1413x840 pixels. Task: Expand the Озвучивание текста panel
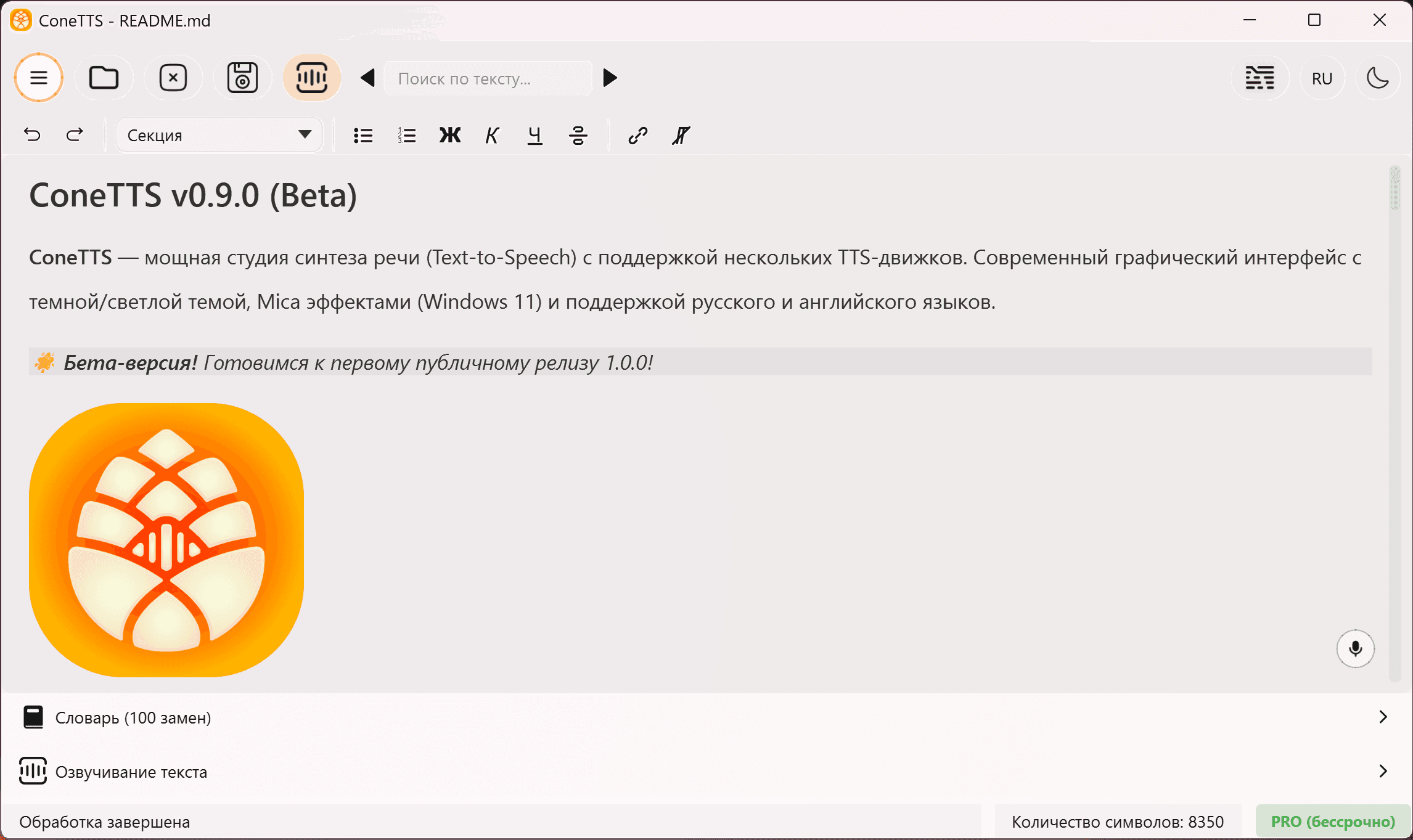[707, 772]
